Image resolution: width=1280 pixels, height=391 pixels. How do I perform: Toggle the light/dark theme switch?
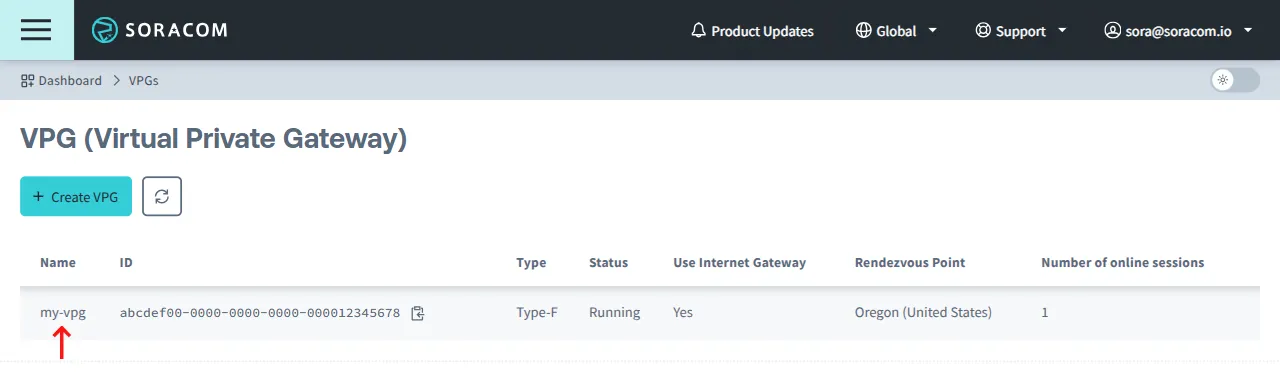1235,80
